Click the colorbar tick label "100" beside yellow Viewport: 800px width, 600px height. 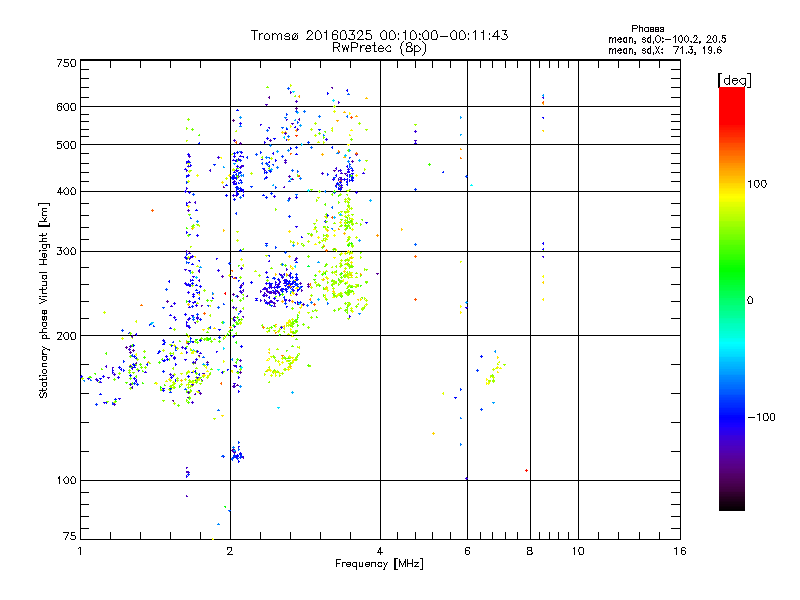757,184
